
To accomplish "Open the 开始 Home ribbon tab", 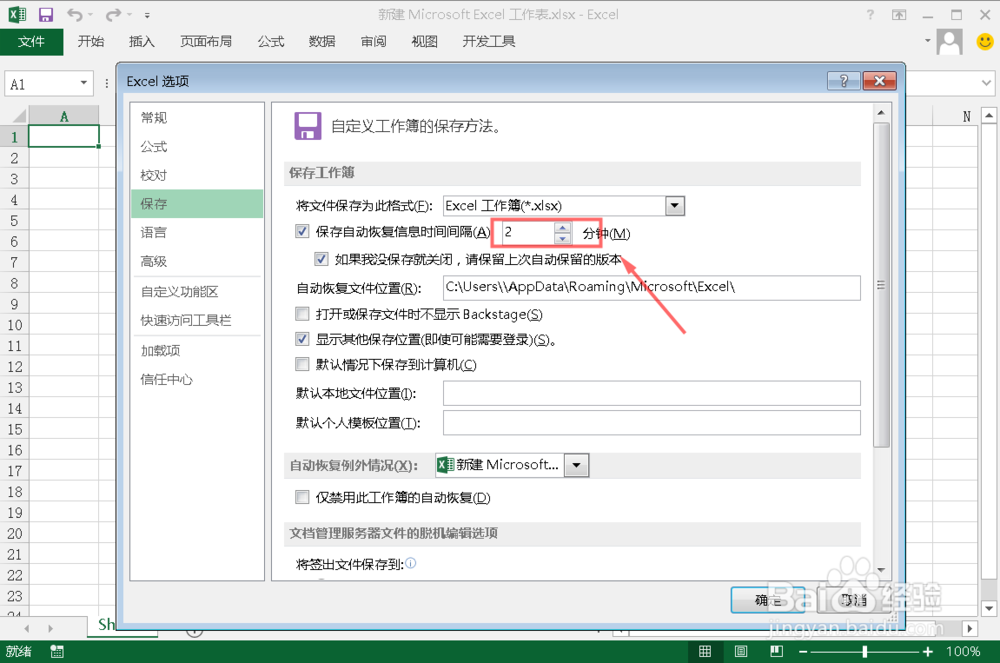I will click(x=91, y=42).
